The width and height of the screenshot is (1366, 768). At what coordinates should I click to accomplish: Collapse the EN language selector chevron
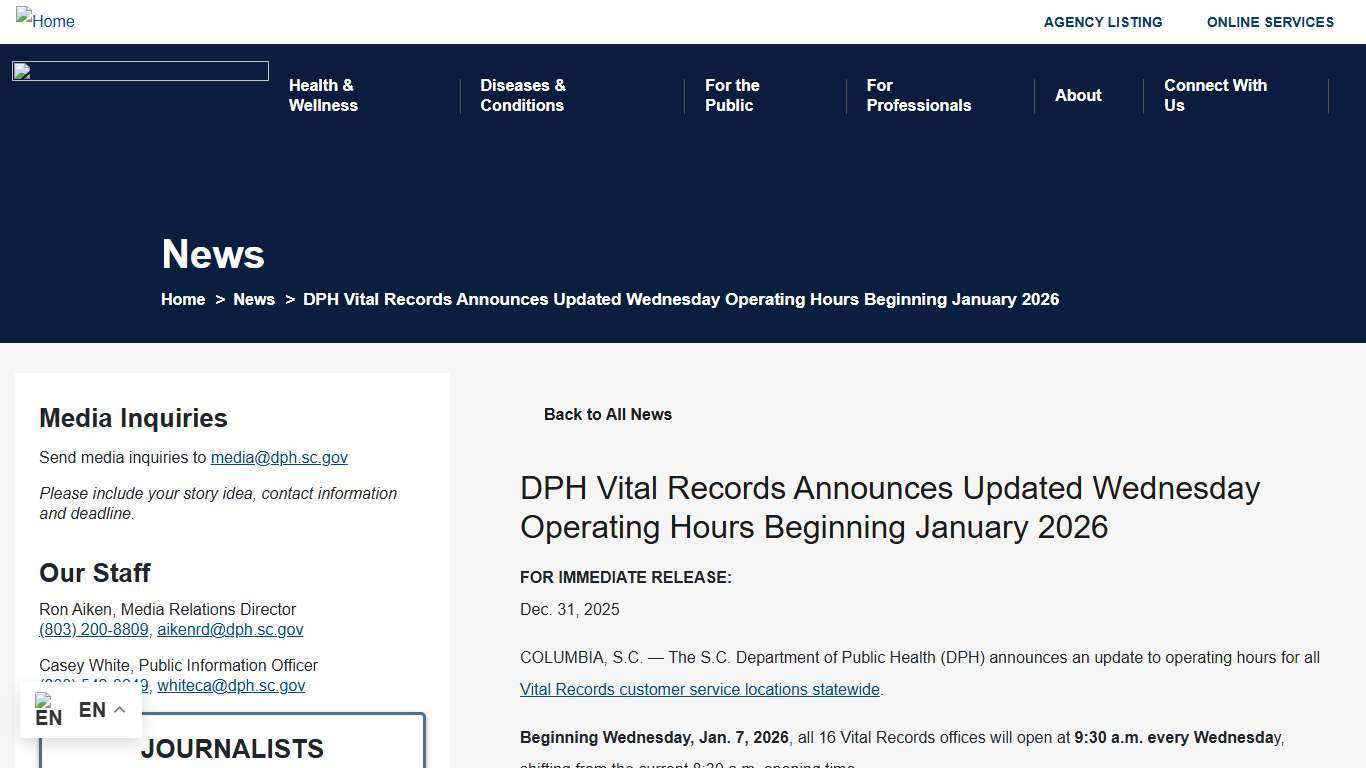(119, 709)
